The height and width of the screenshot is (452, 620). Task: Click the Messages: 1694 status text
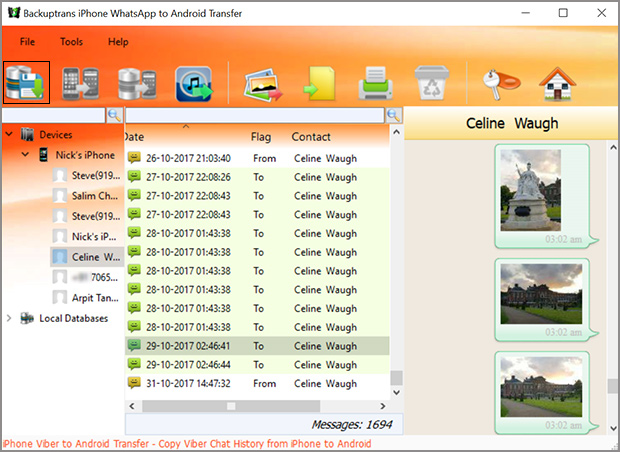click(352, 424)
